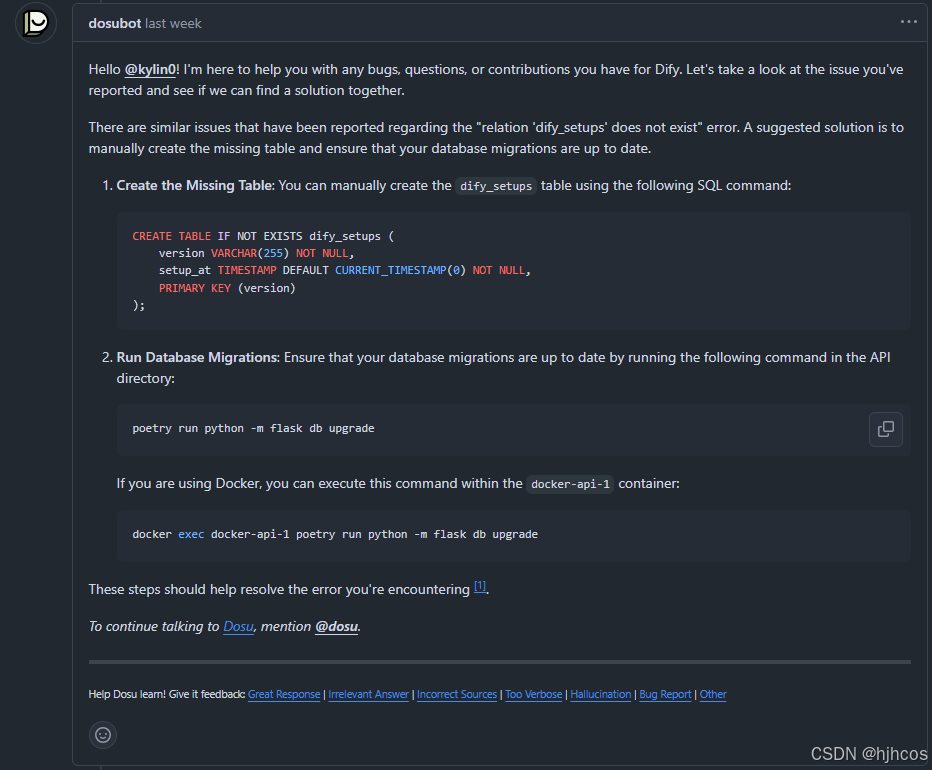Give Great Response feedback
932x770 pixels.
pyautogui.click(x=284, y=694)
